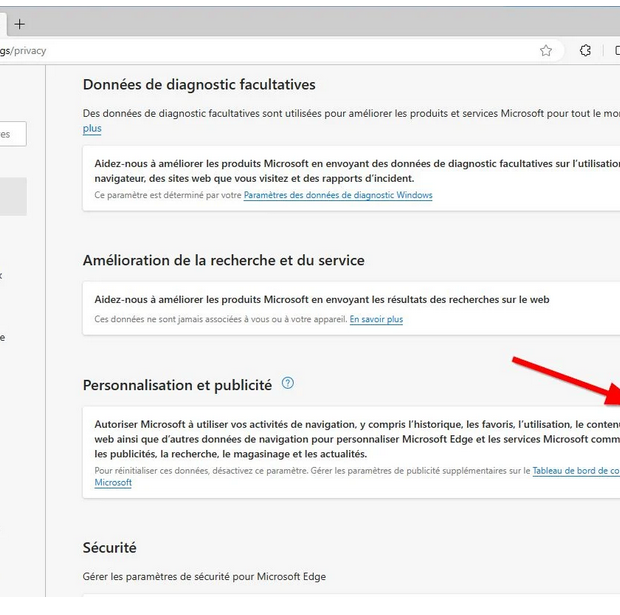Click text 'Gérer les paramètres de sécurité pour Microsoft Edge'
Screen dimensions: 620x615
click(204, 577)
